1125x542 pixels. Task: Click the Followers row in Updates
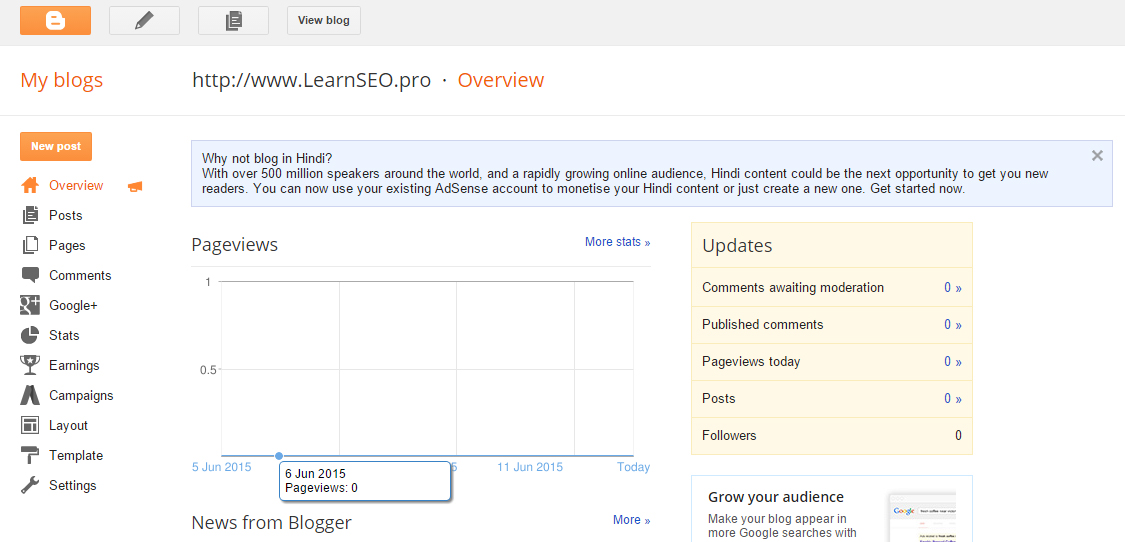click(x=832, y=436)
